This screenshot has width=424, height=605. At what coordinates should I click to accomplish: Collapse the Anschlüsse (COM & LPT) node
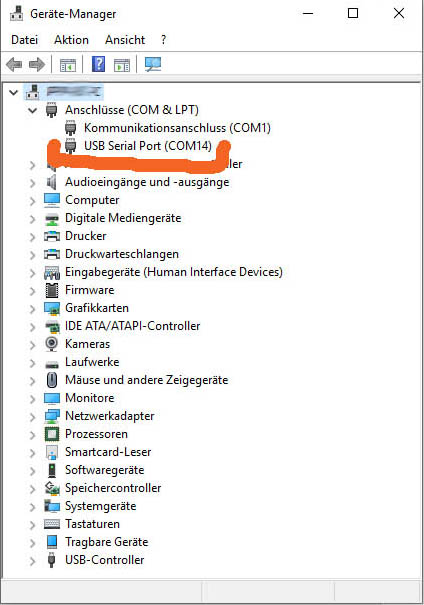coord(32,110)
